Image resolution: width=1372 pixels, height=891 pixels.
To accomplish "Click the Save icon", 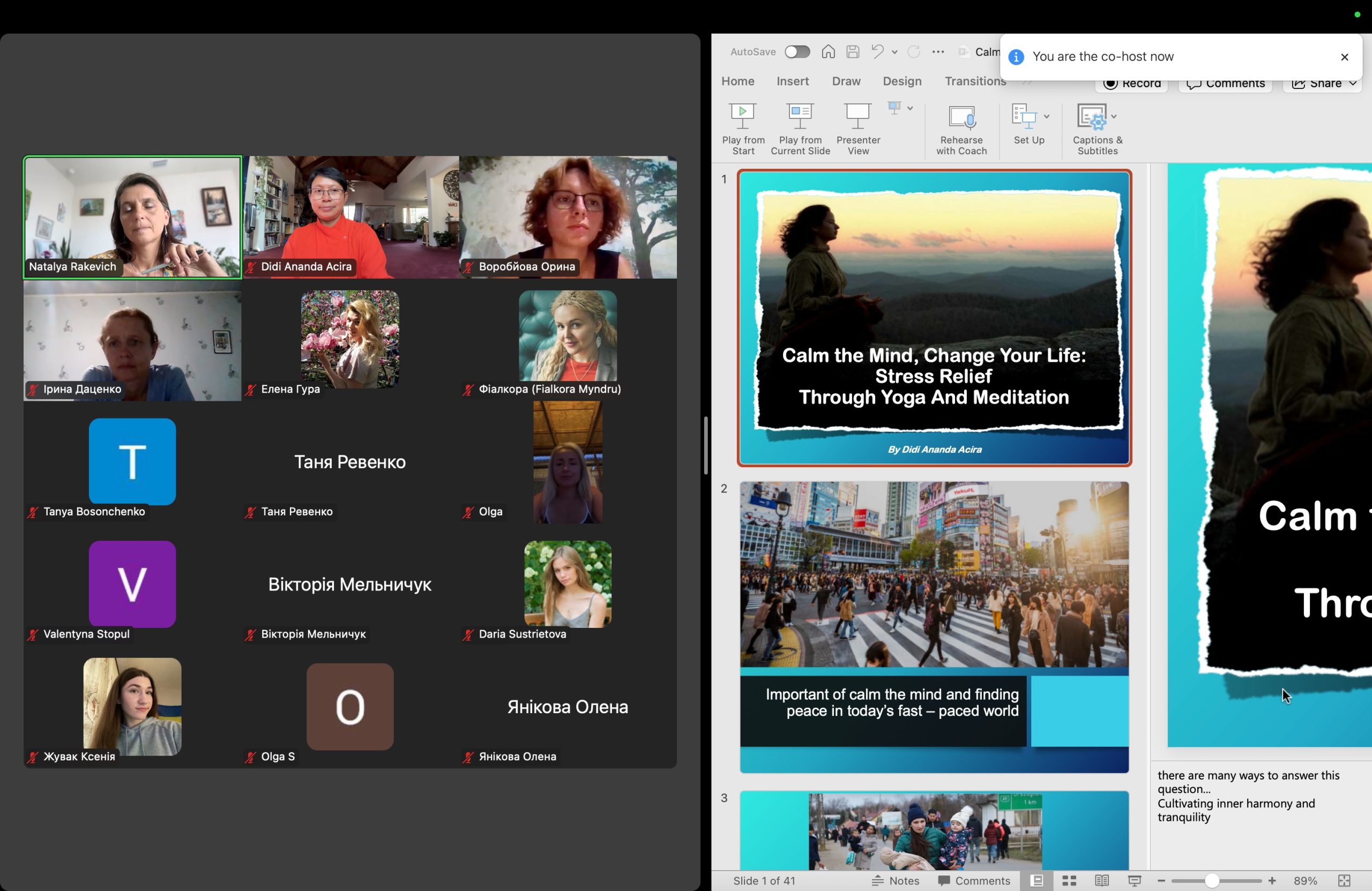I will 853,52.
